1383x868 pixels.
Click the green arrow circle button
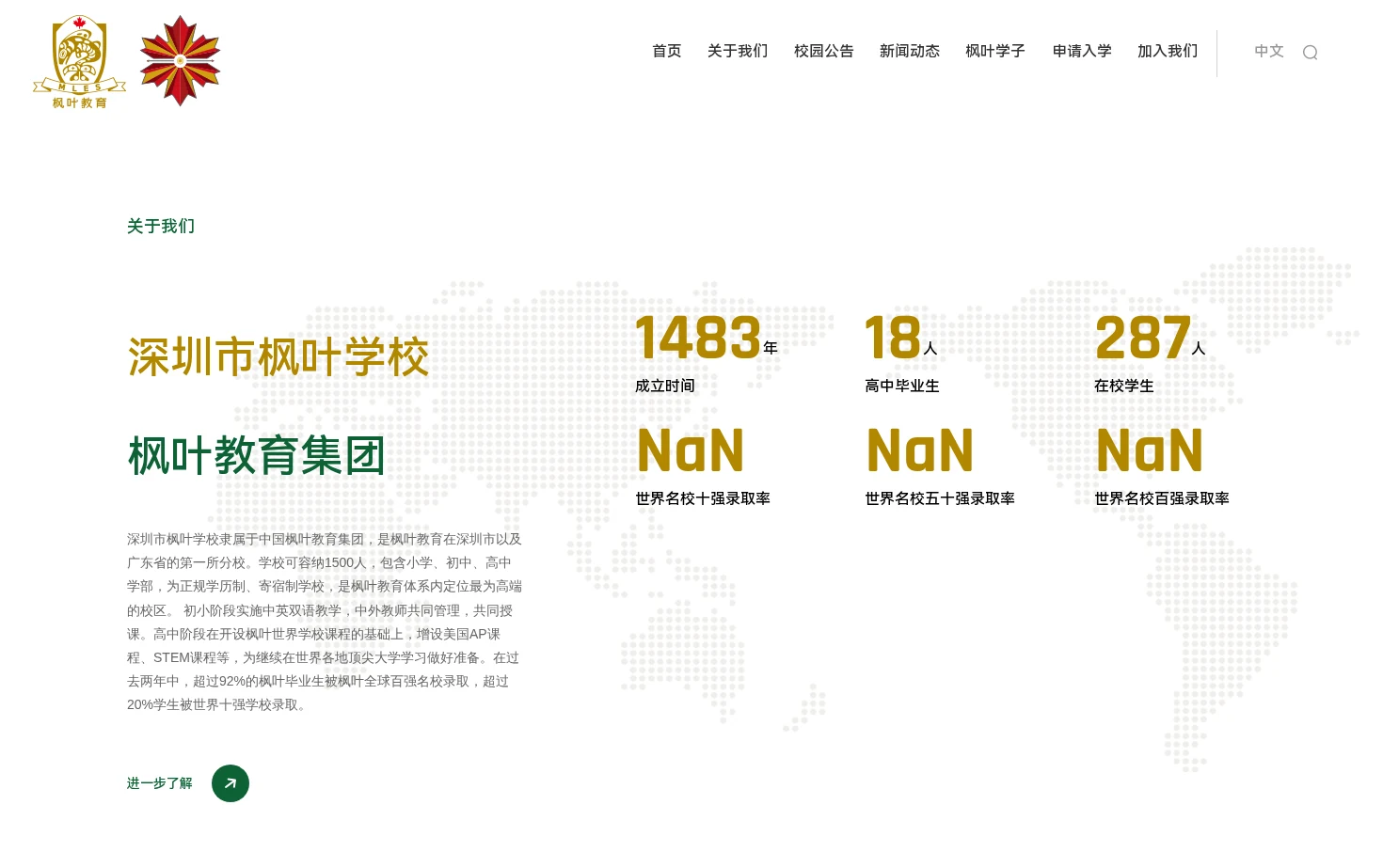click(x=230, y=783)
